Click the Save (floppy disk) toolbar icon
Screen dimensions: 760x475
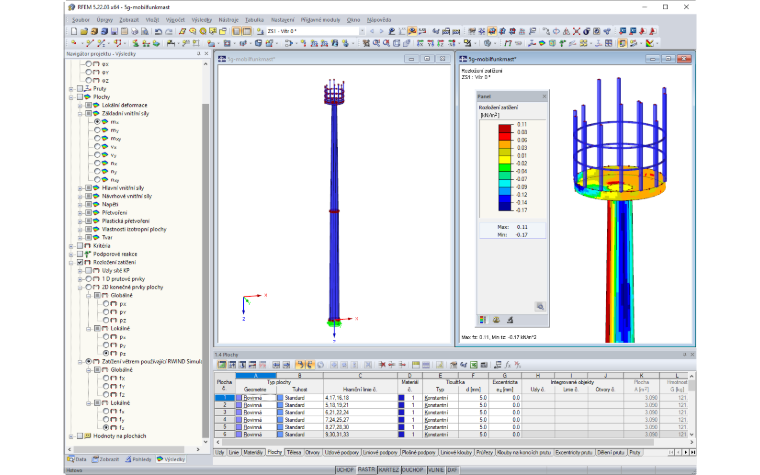(114, 31)
